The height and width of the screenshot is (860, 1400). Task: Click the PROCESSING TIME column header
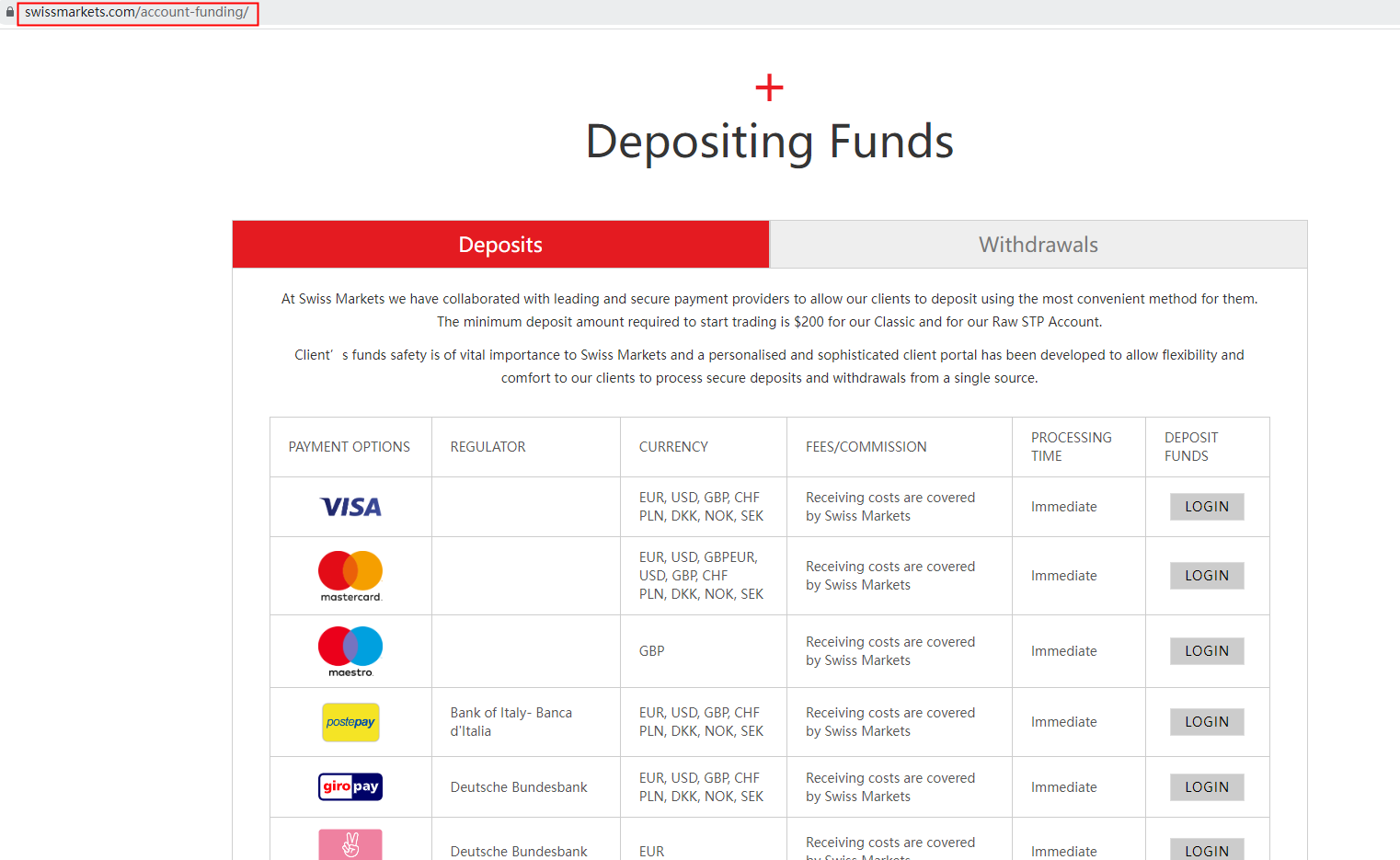pyautogui.click(x=1071, y=447)
